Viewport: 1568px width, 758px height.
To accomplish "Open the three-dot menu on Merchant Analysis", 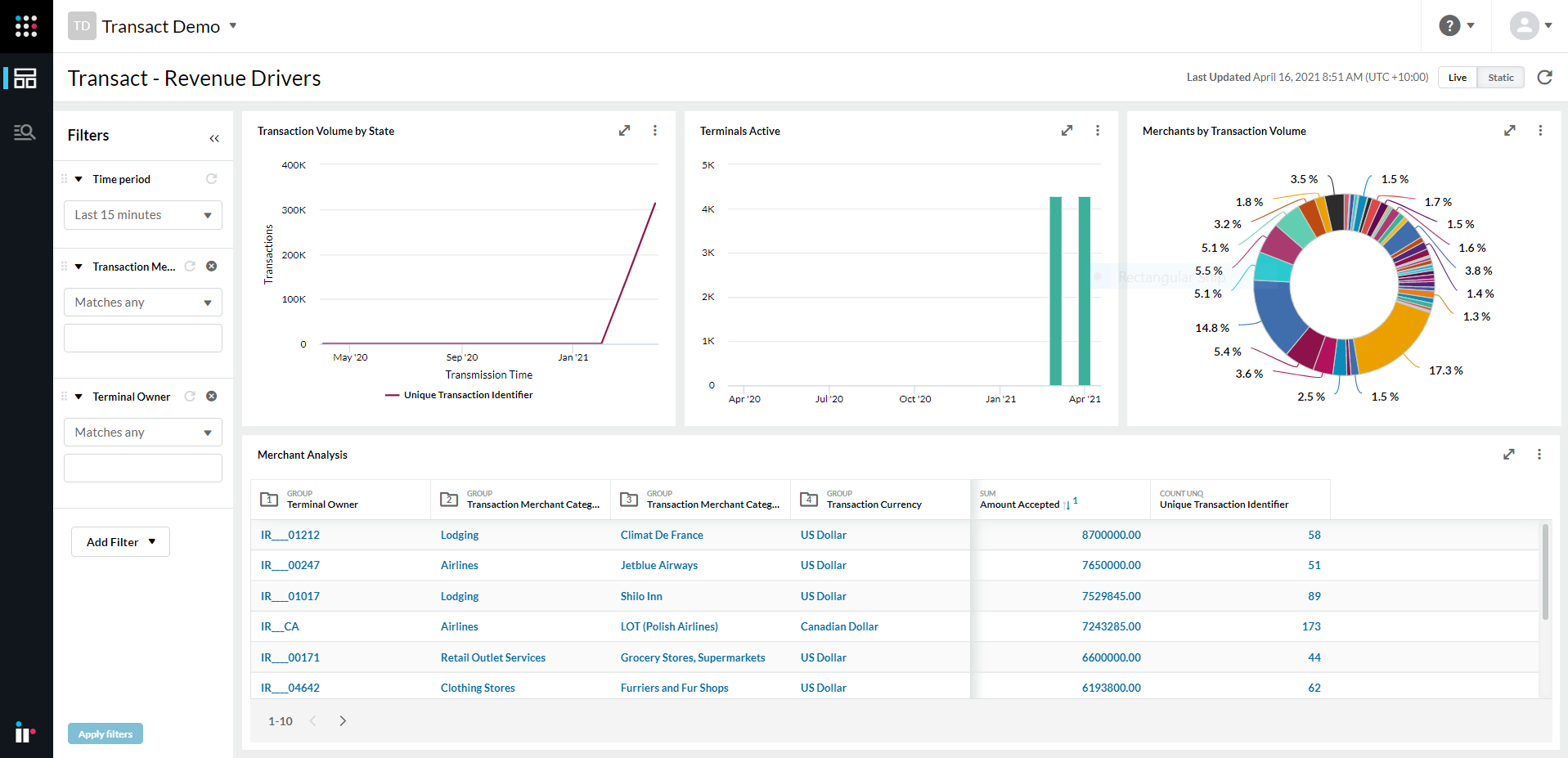I will coord(1539,454).
